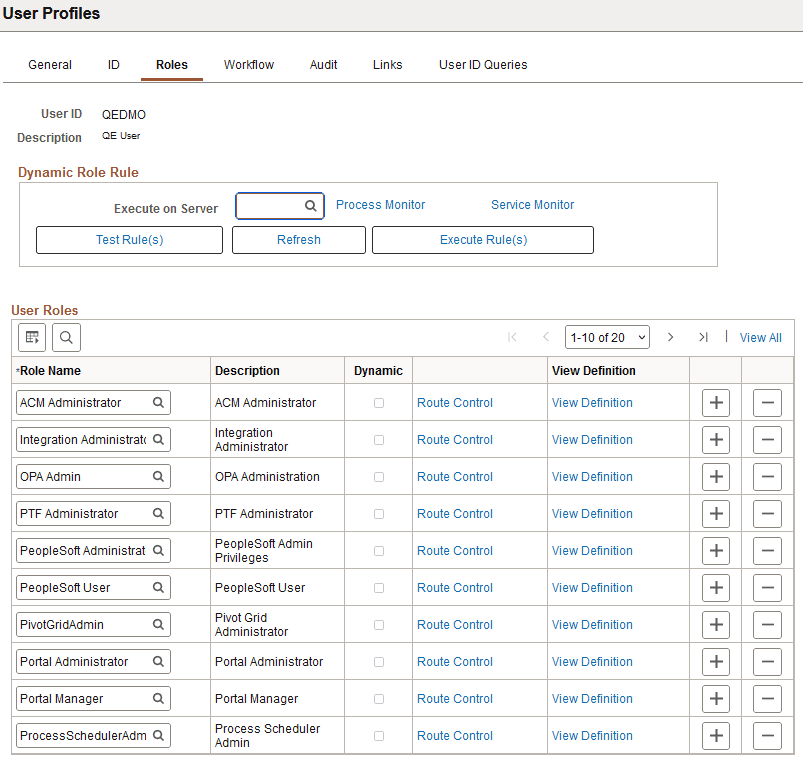Viewport: 803px width, 768px height.
Task: Toggle the Dynamic checkbox for ACM Administrator
Action: tap(377, 402)
